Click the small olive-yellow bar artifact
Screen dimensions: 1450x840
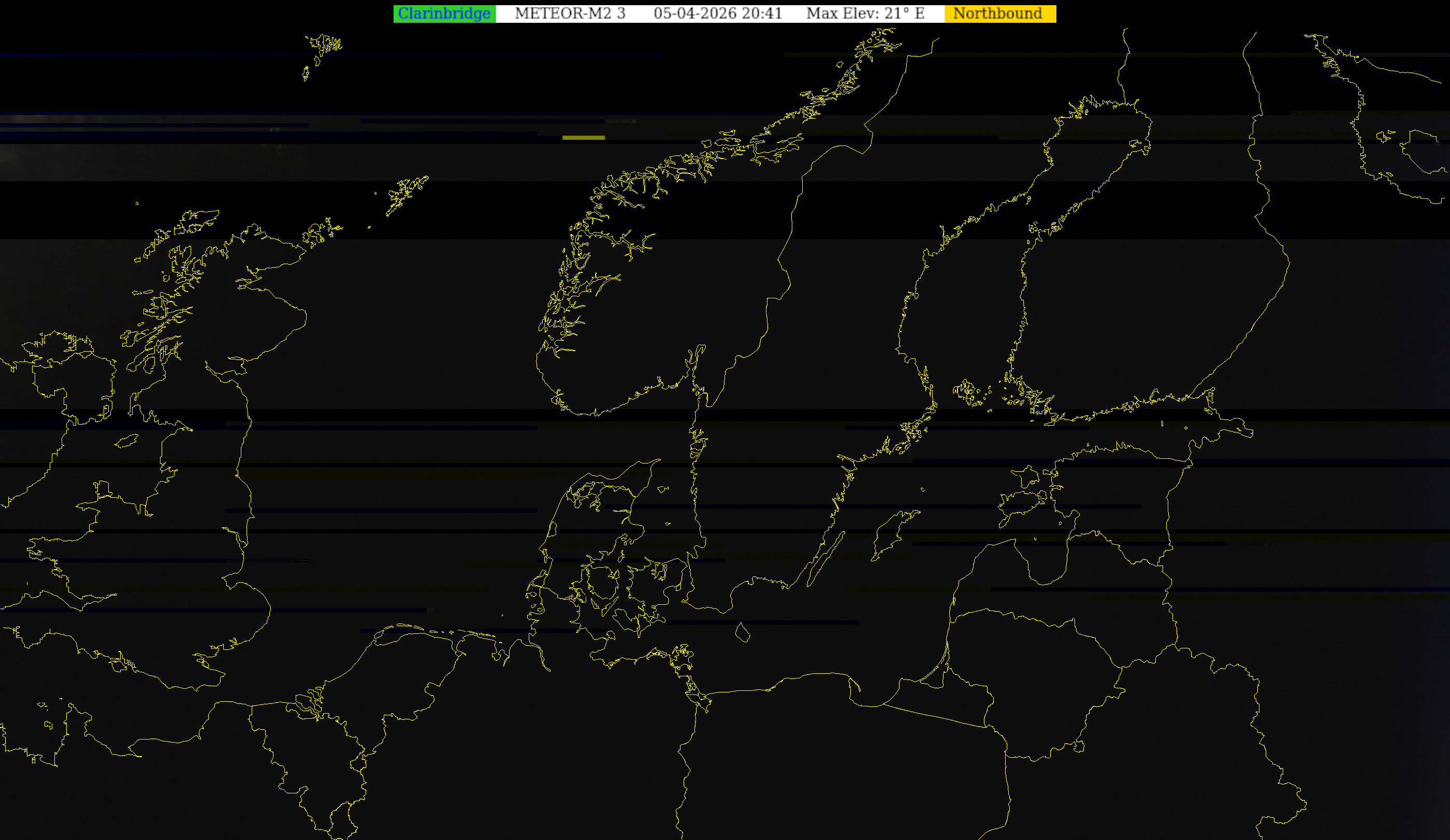(x=583, y=138)
